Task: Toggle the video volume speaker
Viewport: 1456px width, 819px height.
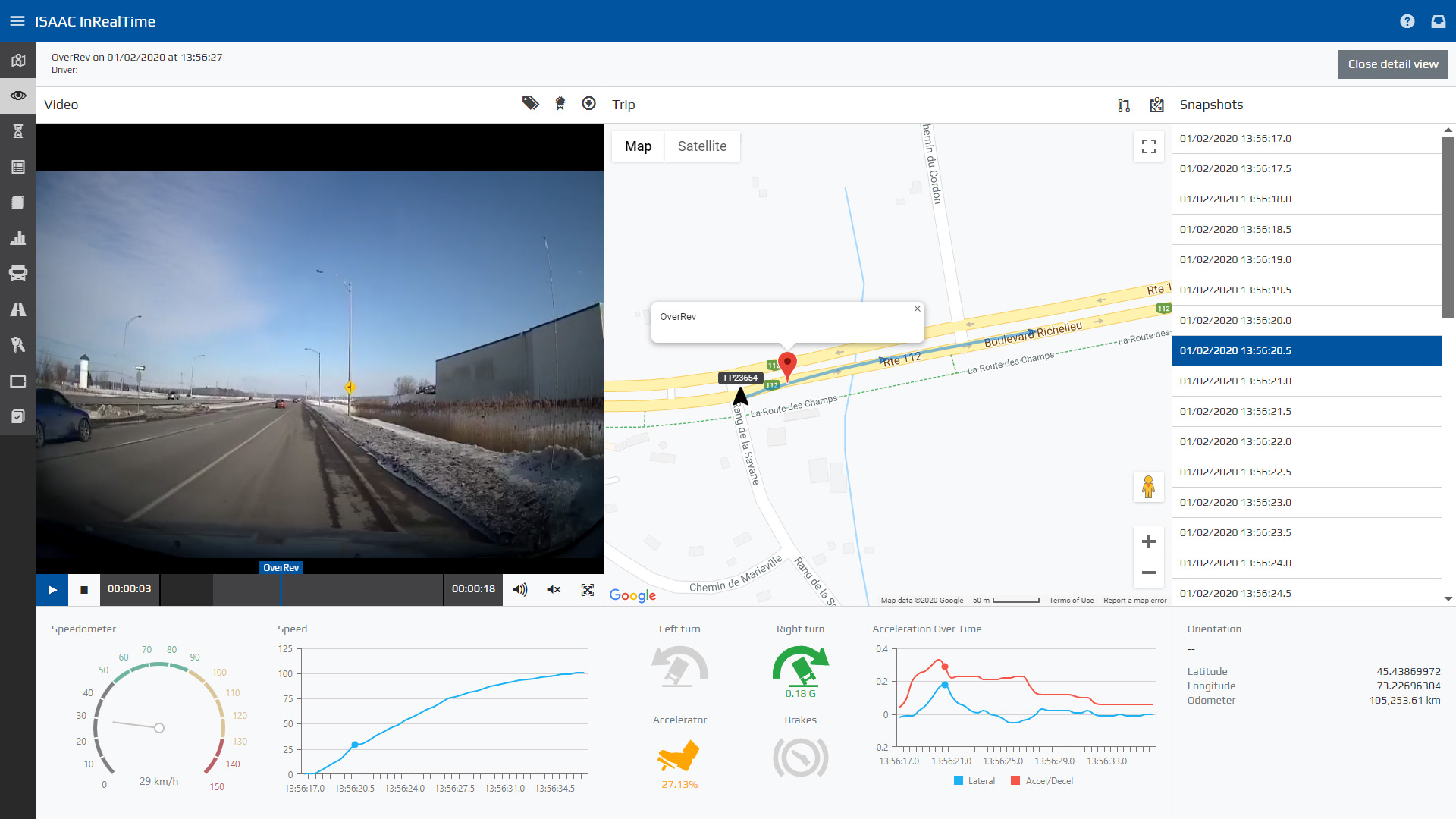Action: click(519, 590)
